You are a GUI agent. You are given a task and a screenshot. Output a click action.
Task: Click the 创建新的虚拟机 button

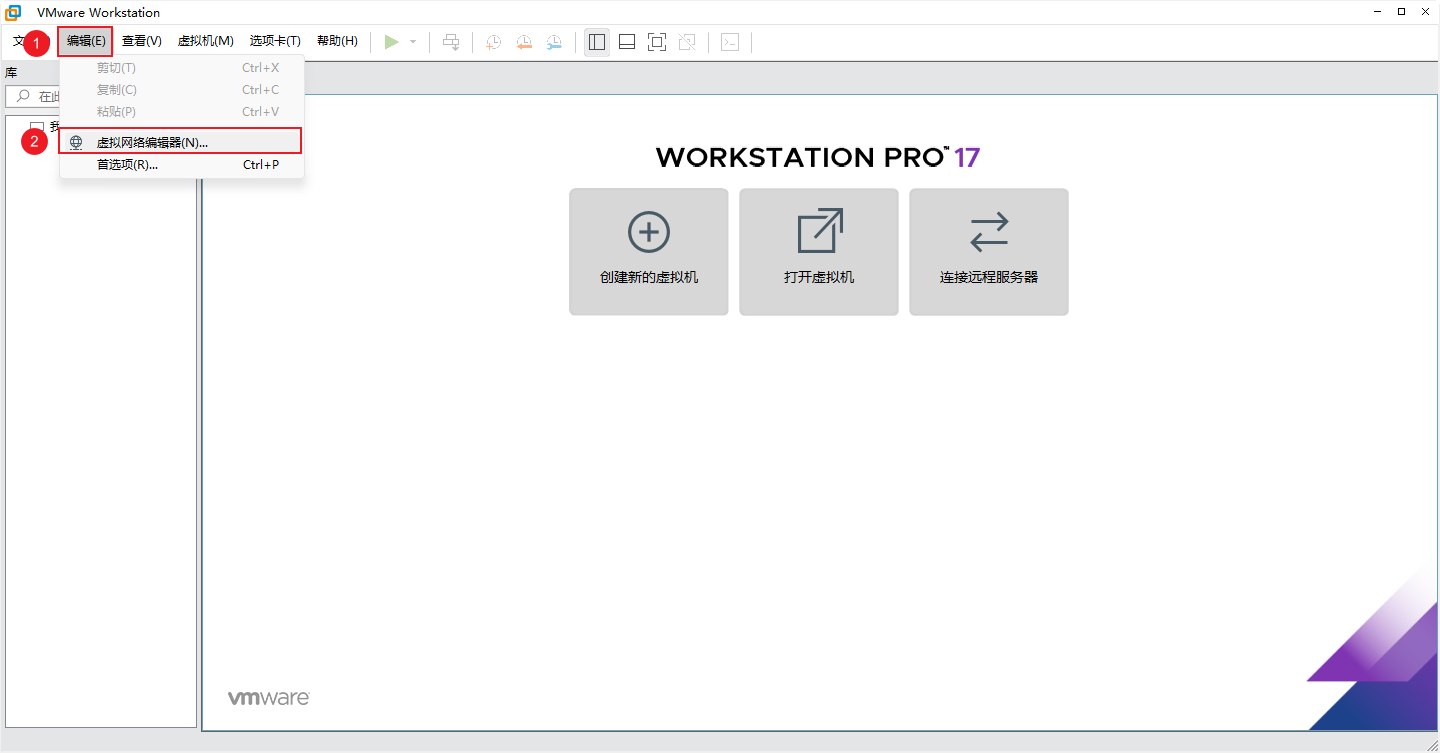[x=649, y=252]
